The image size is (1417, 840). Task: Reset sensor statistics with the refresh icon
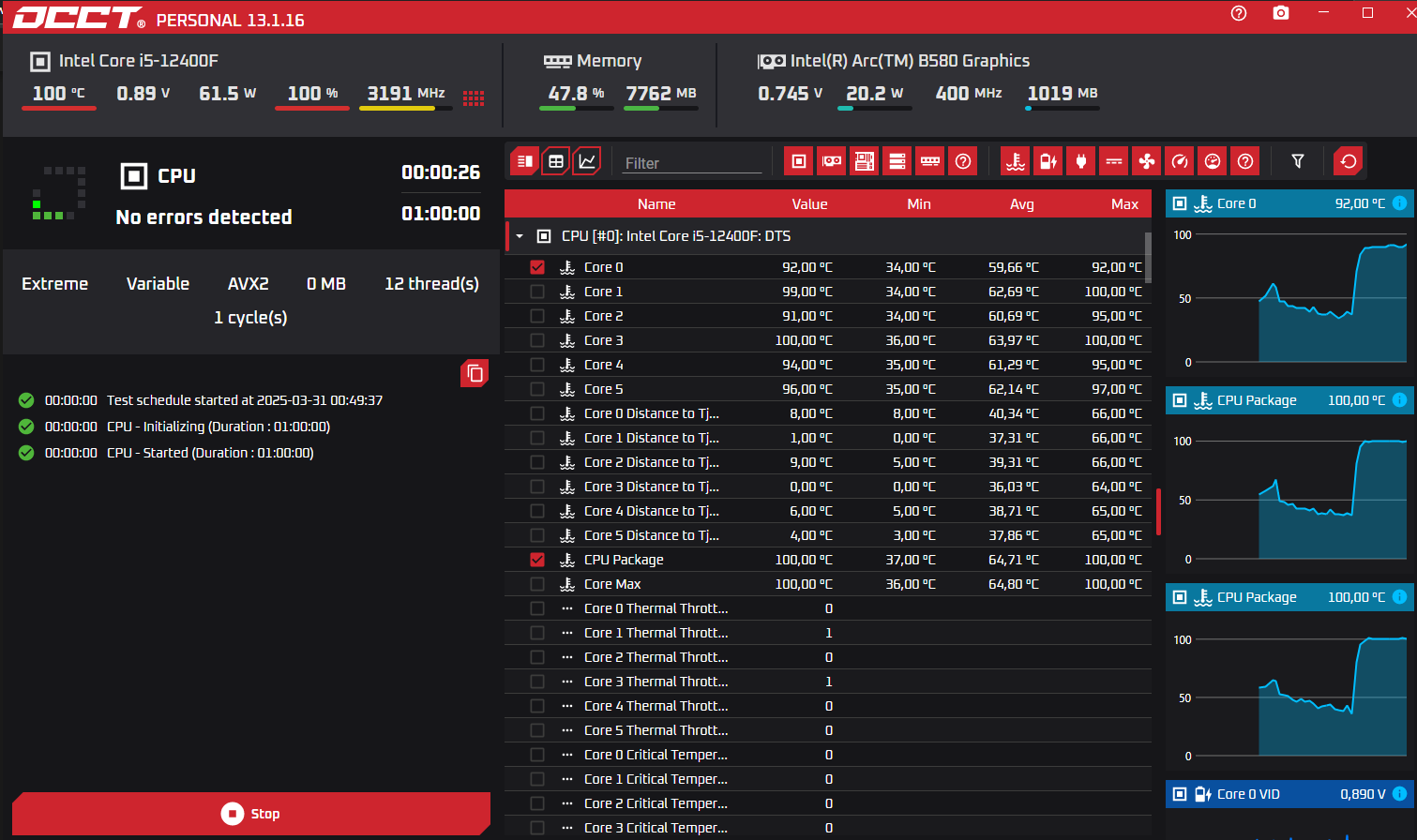coord(1349,161)
